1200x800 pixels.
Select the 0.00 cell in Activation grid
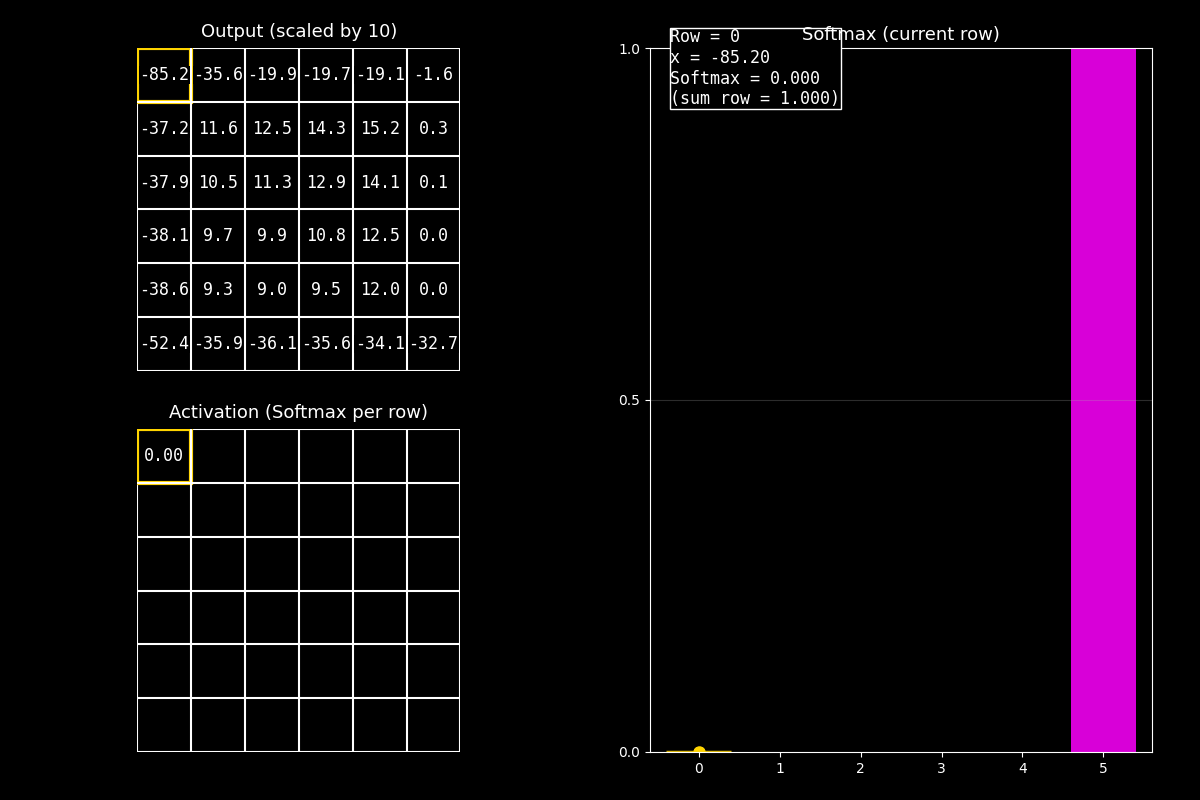(164, 456)
